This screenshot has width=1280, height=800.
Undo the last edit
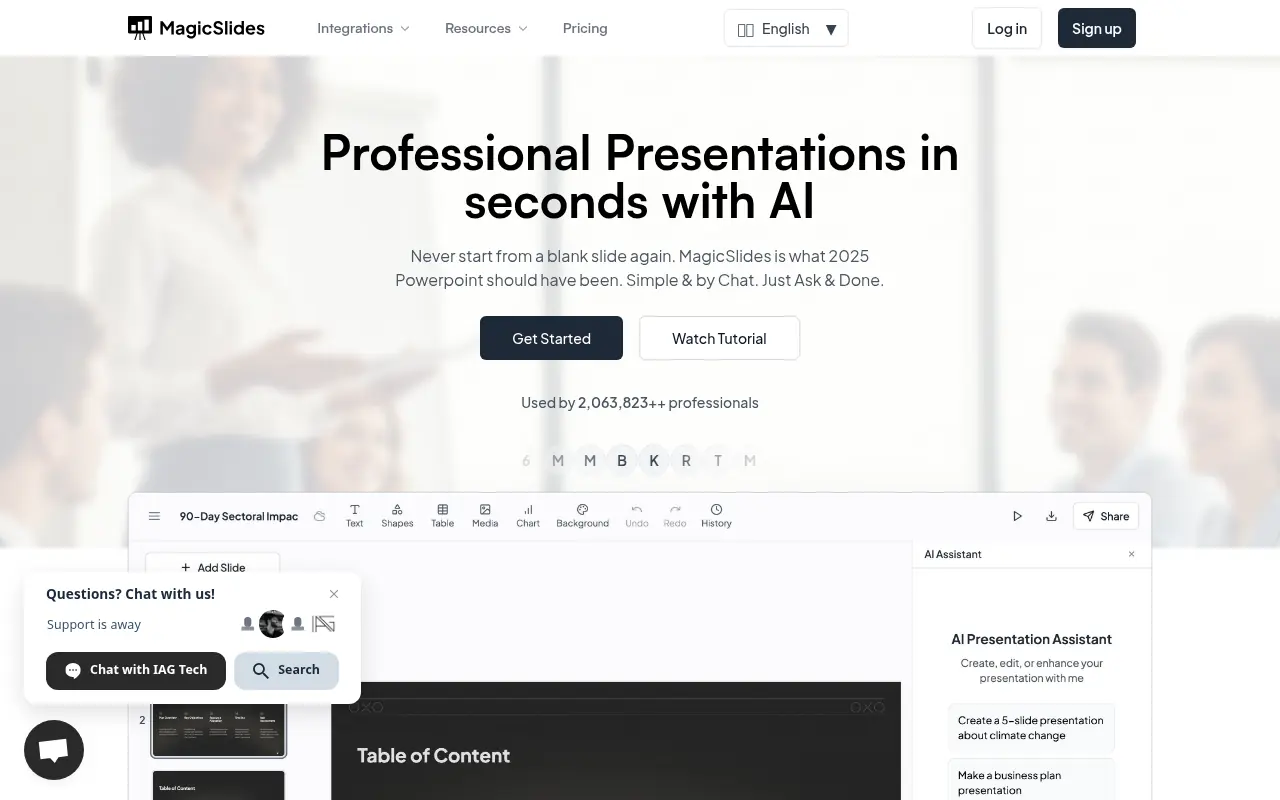point(636,515)
